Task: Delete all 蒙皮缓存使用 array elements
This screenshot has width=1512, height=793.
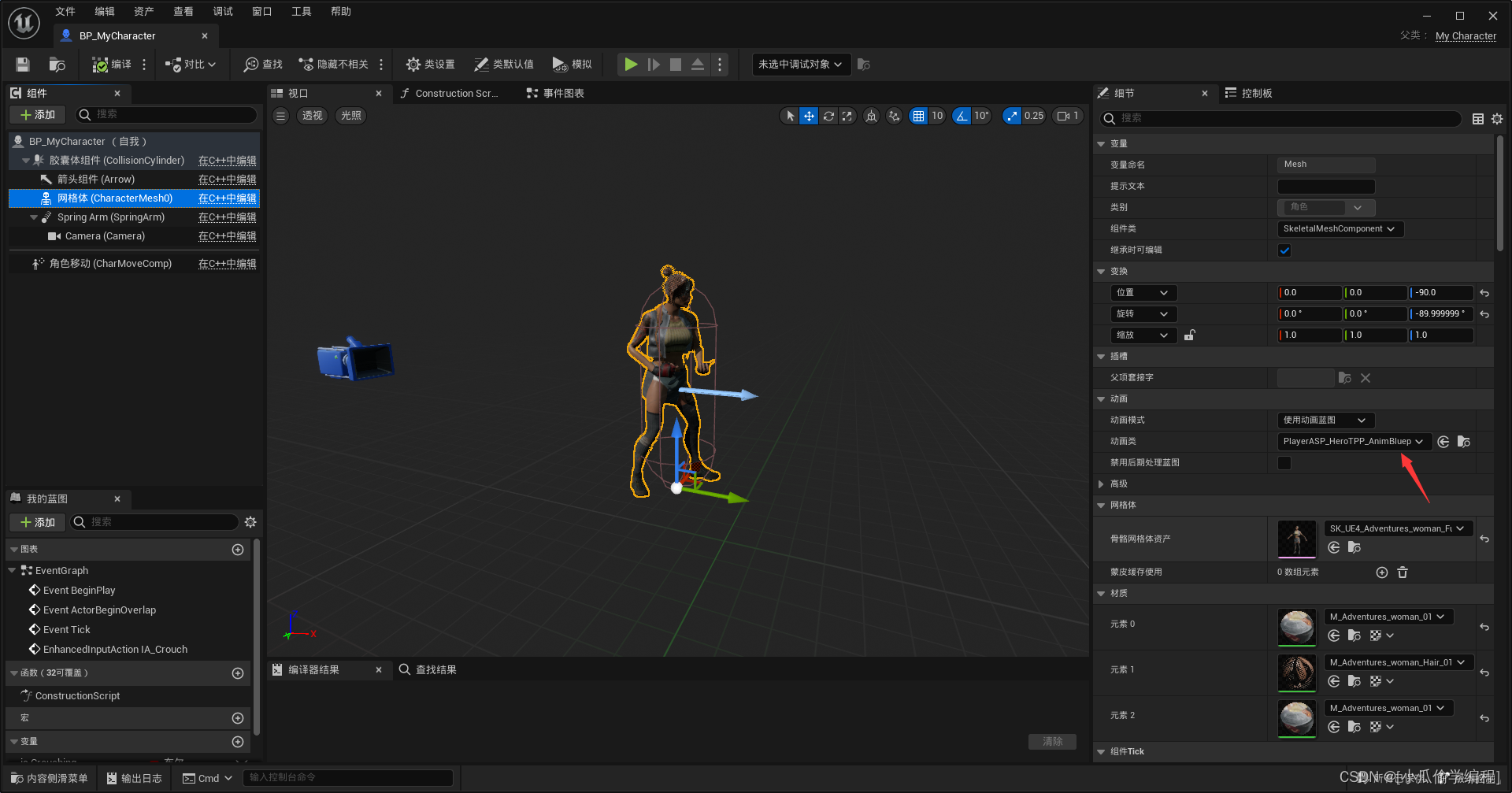Action: tap(1403, 573)
